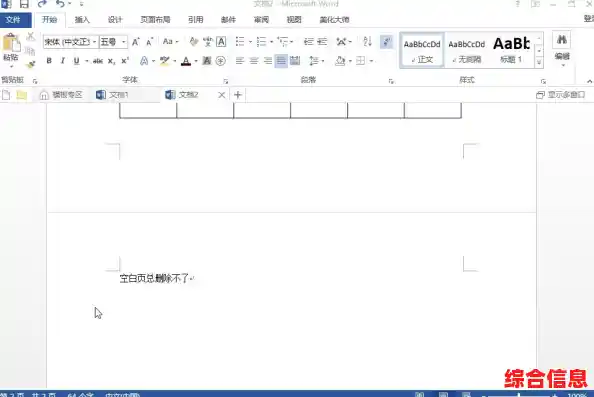Image resolution: width=594 pixels, height=397 pixels.
Task: Toggle underline formatting
Action: tap(77, 61)
